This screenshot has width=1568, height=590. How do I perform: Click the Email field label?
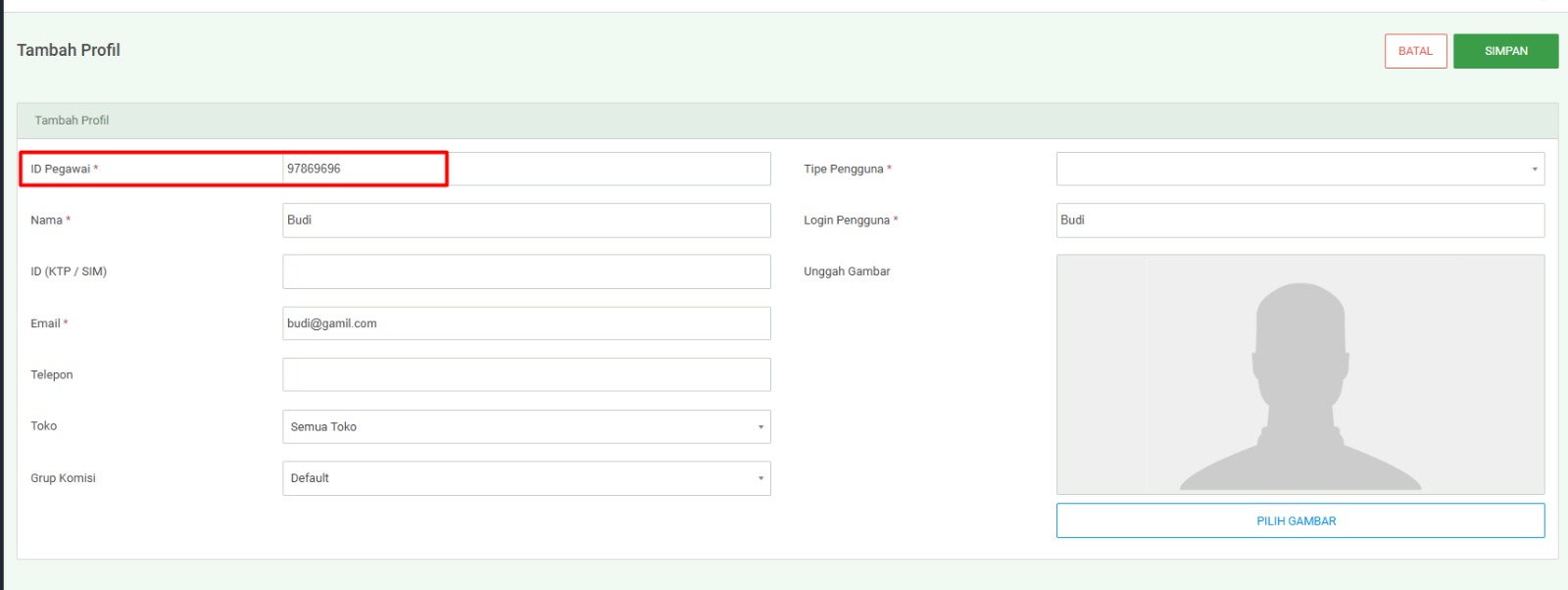point(45,323)
